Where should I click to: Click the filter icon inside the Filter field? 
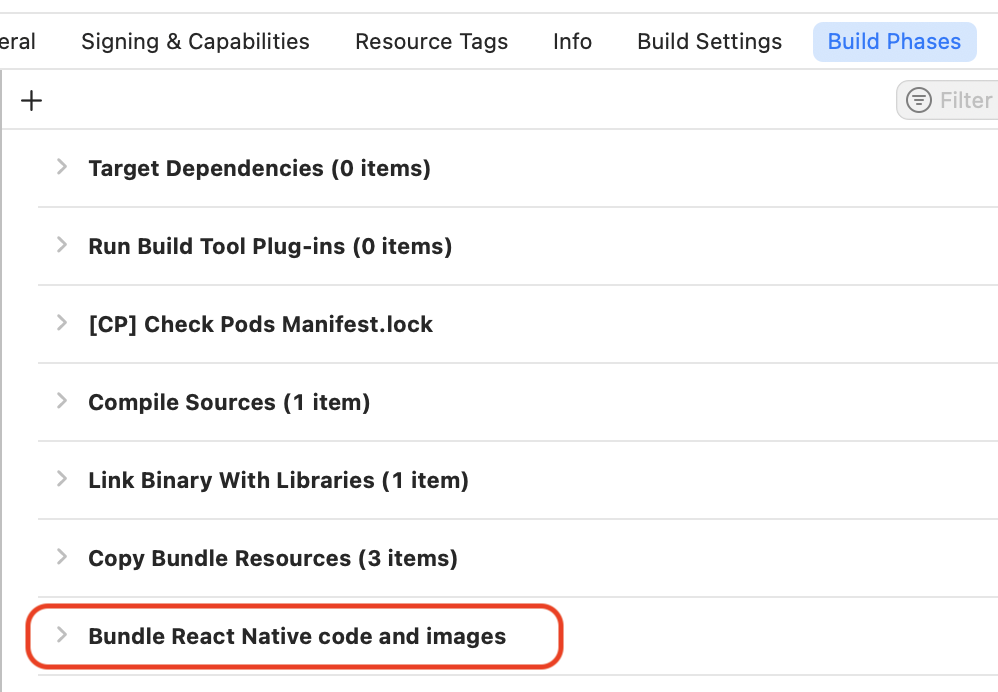[x=919, y=100]
